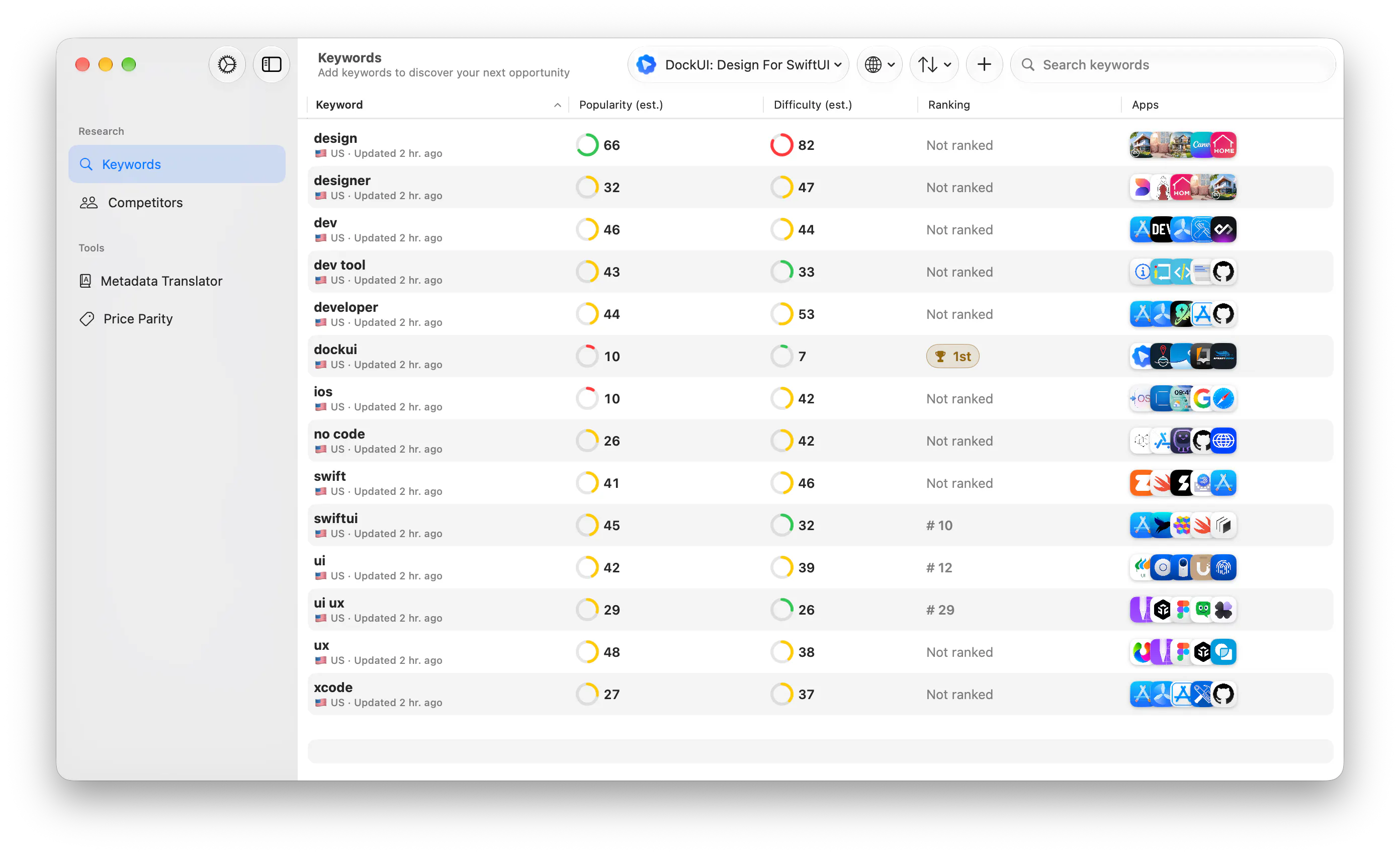Viewport: 1400px width, 855px height.
Task: Select the 'ux' keyword name
Action: coord(321,645)
